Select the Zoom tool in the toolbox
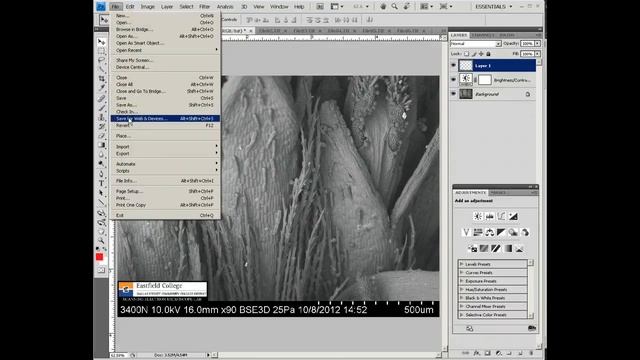This screenshot has width=640, height=360. click(101, 241)
